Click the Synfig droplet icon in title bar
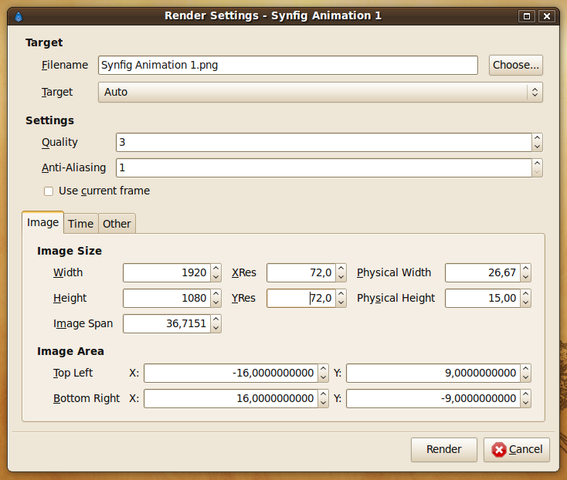 click(x=18, y=17)
